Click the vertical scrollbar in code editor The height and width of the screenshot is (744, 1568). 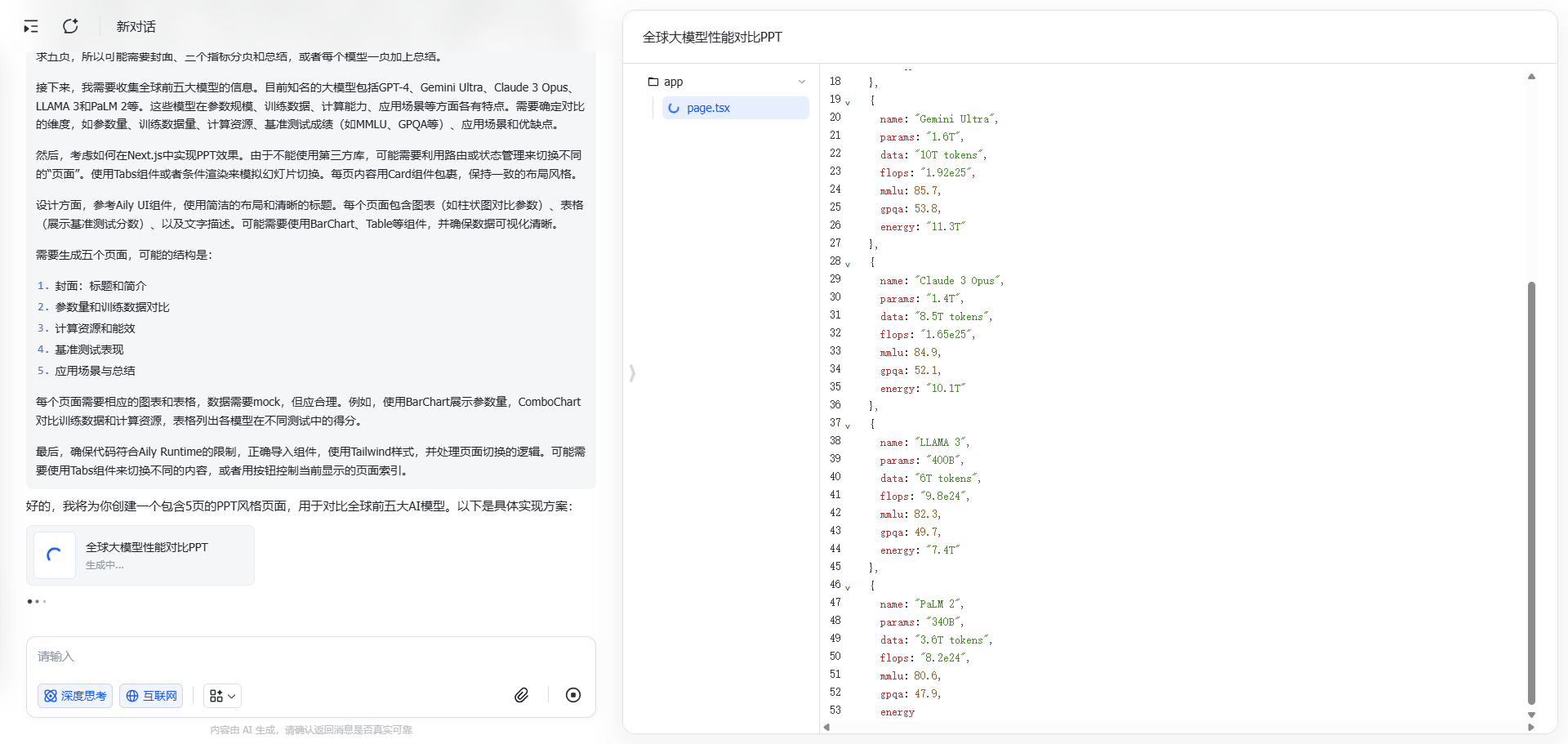pos(1531,490)
